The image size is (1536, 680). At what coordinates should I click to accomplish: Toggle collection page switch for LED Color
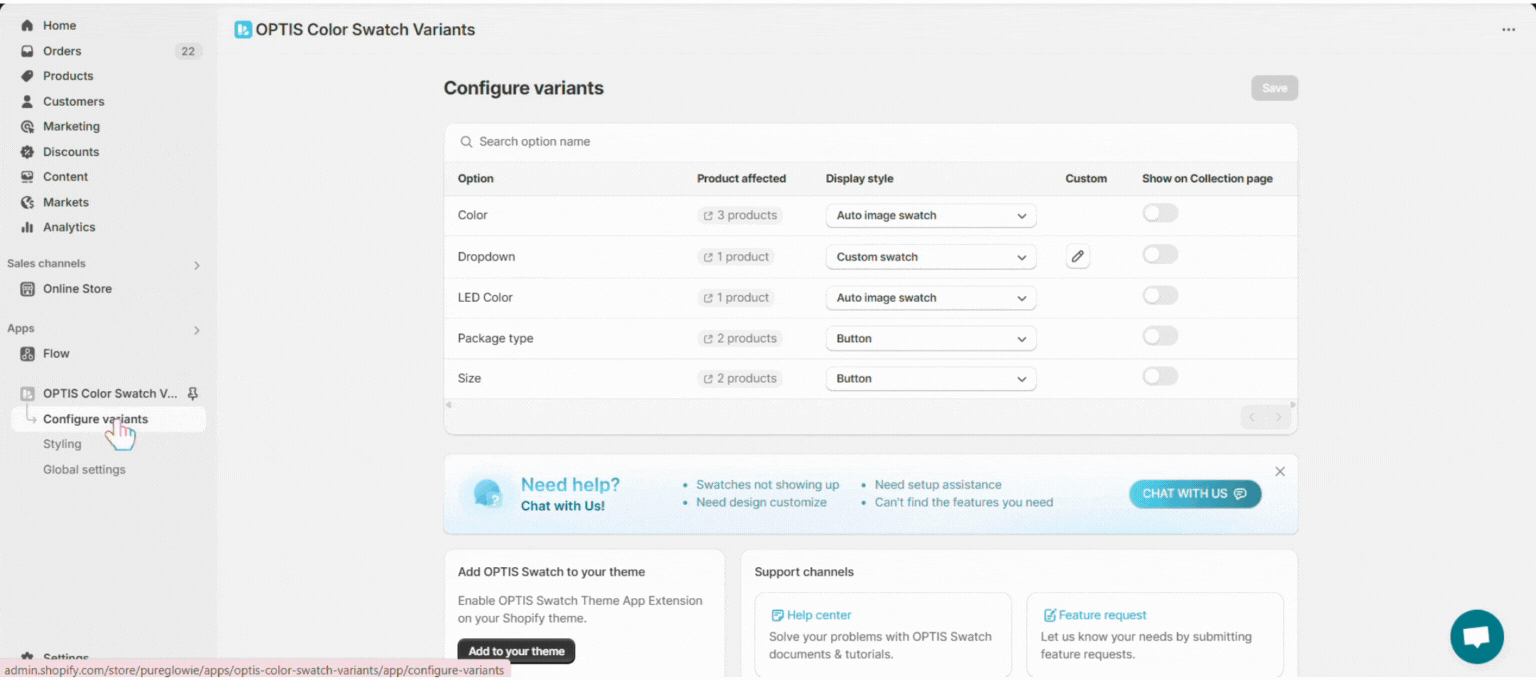pos(1160,295)
